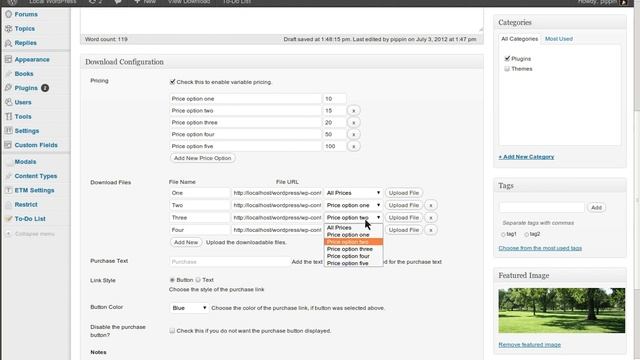Remove Price option three with x
The image size is (640, 360).
[353, 122]
